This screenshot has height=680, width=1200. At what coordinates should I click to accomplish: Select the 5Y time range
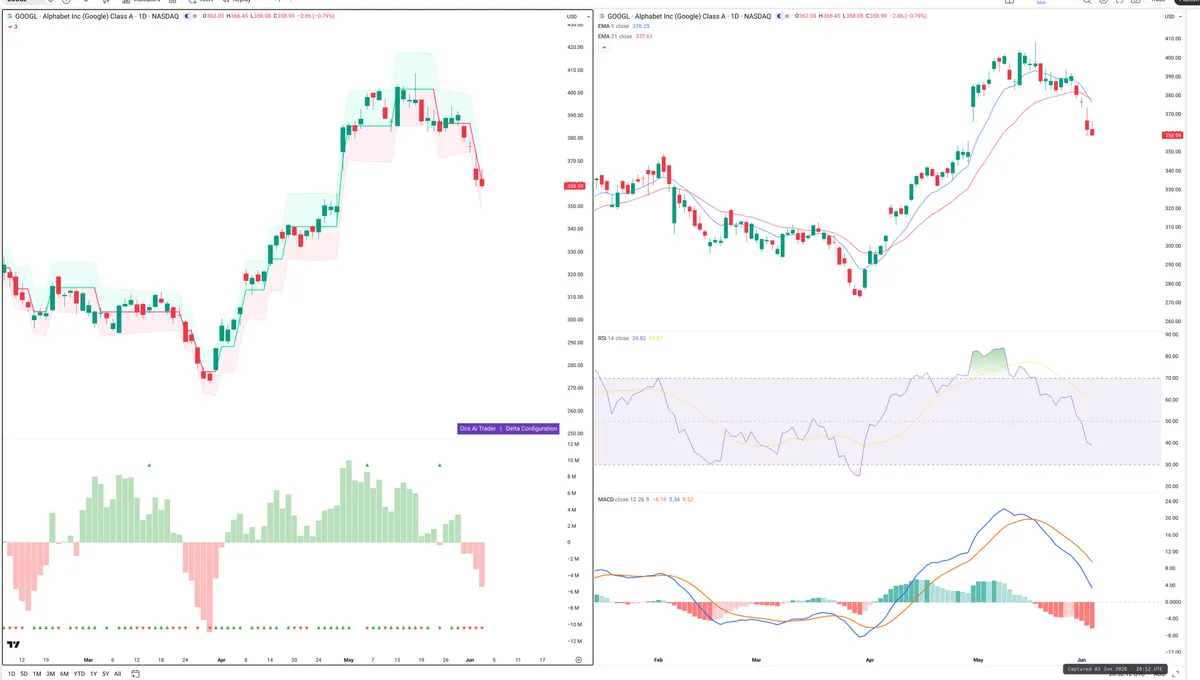click(105, 674)
